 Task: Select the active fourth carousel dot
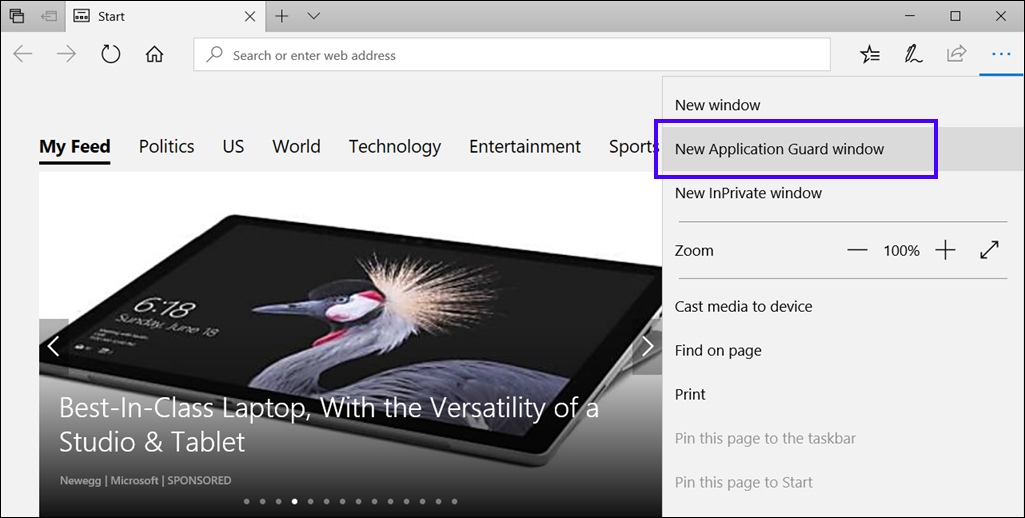coord(294,502)
